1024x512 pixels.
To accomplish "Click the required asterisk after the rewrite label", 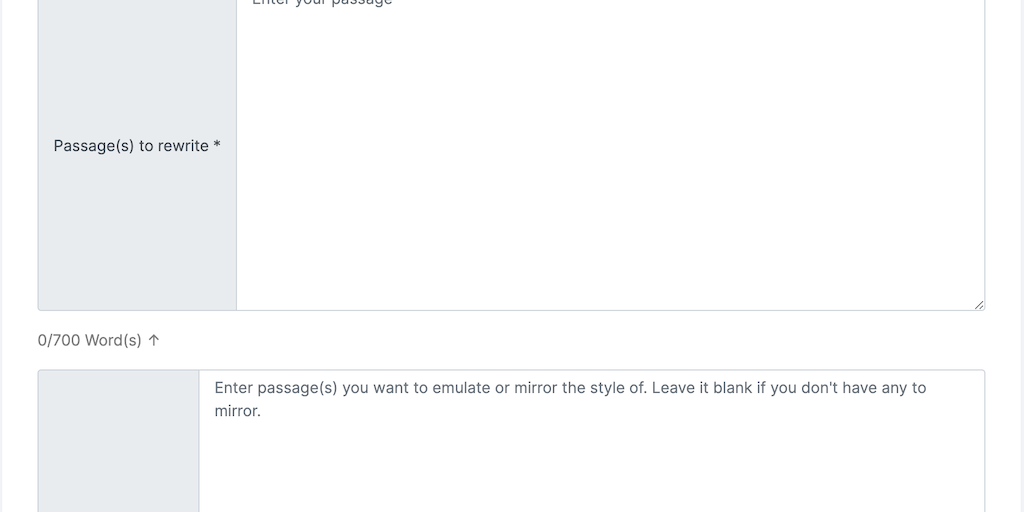I will 217,146.
